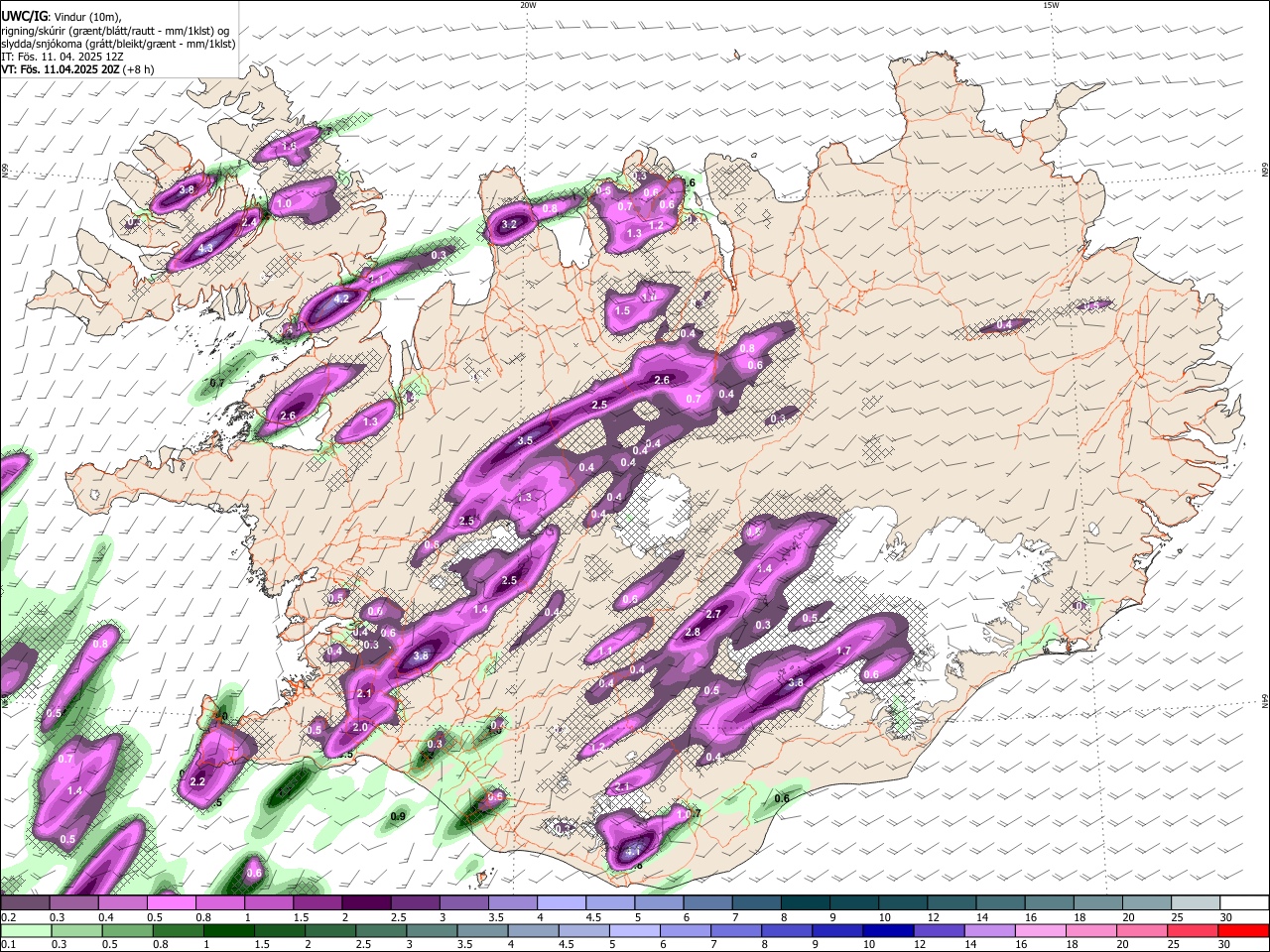The width and height of the screenshot is (1270, 952).
Task: Click the 'slydda/snjókoma (grátt/bleikt/grænt)' legend line
Action: click(118, 44)
